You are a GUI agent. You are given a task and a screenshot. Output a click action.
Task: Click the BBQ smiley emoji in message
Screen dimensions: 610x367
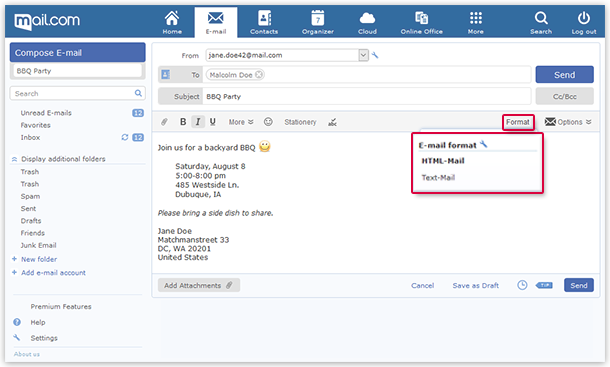click(265, 146)
